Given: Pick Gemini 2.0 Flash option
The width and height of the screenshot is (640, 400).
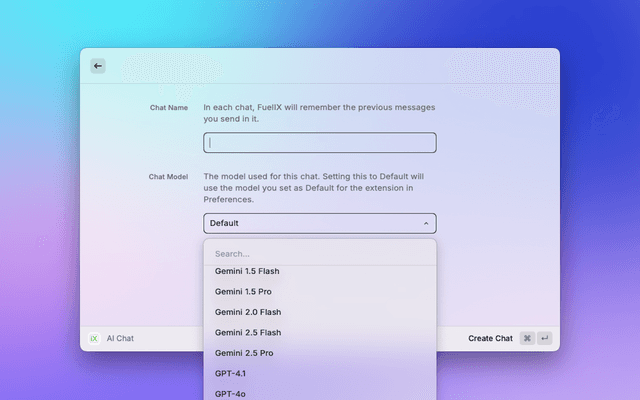Looking at the screenshot, I should (x=248, y=312).
